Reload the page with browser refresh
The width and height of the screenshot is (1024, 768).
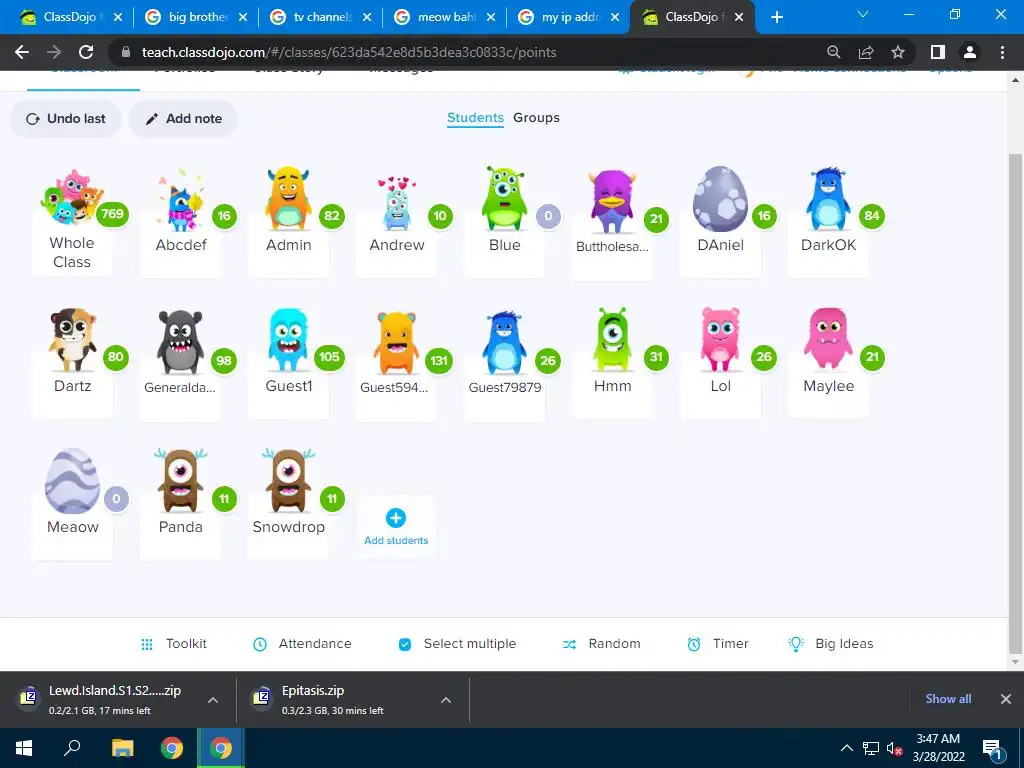click(86, 52)
